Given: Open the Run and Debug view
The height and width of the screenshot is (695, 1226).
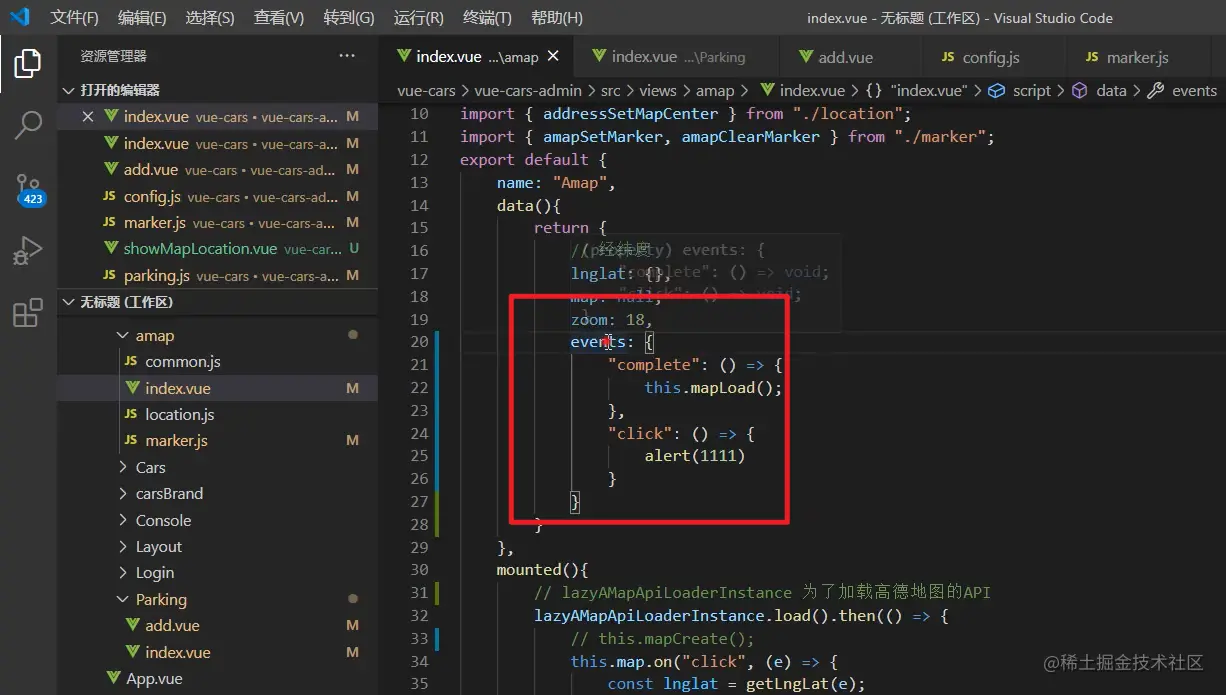Looking at the screenshot, I should pyautogui.click(x=28, y=251).
